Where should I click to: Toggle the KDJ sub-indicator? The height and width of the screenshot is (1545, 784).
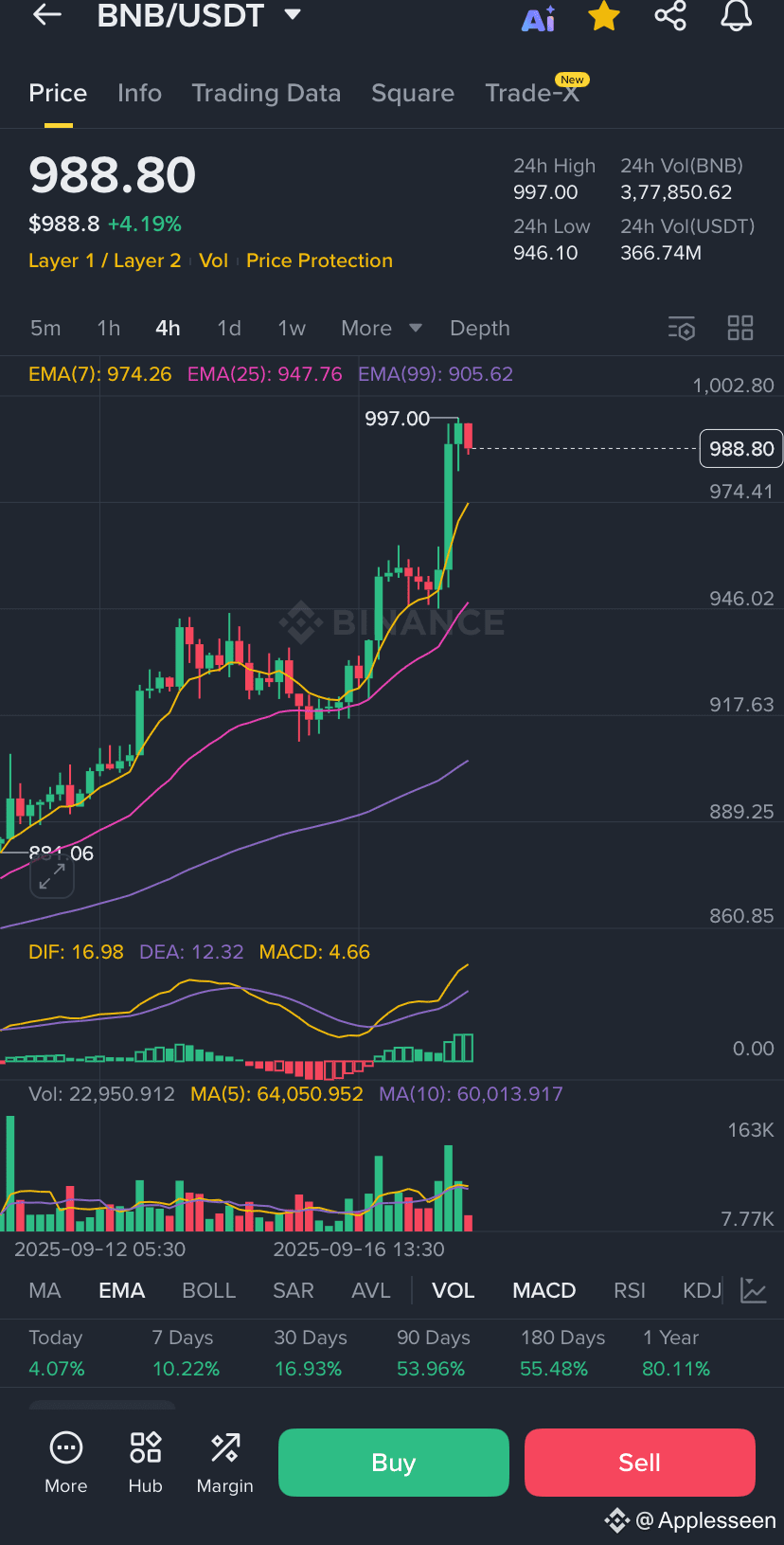click(x=702, y=1290)
